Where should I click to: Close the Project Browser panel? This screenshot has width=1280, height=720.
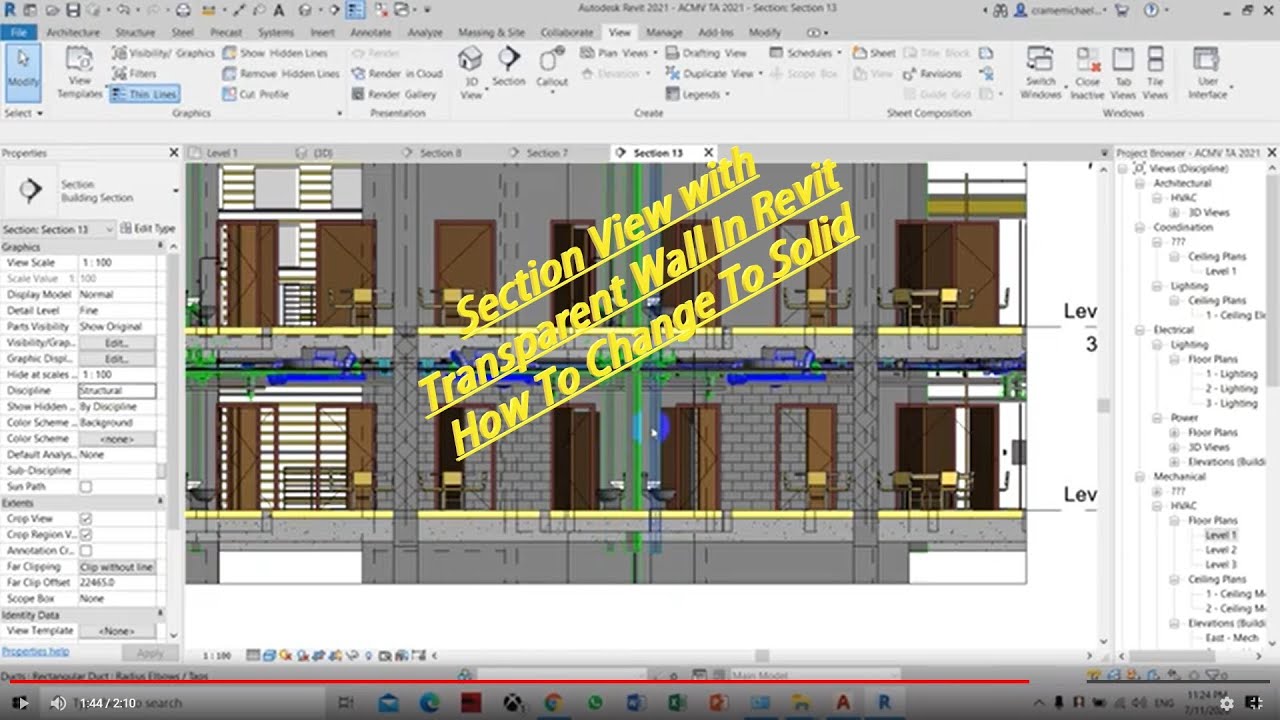coord(1271,153)
